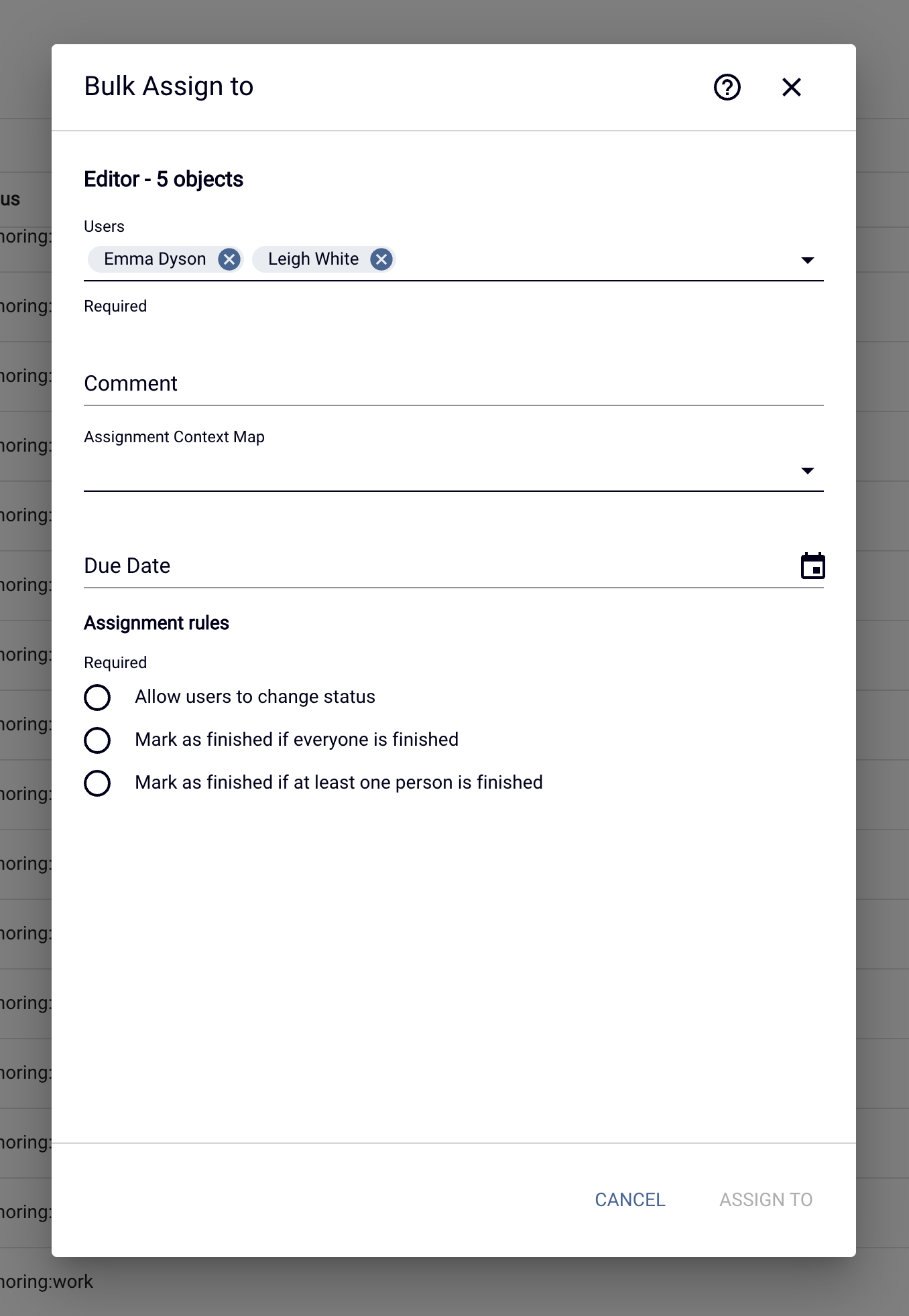Screen dimensions: 909x1316
Task: Choose finished if at least one person
Action: click(97, 783)
